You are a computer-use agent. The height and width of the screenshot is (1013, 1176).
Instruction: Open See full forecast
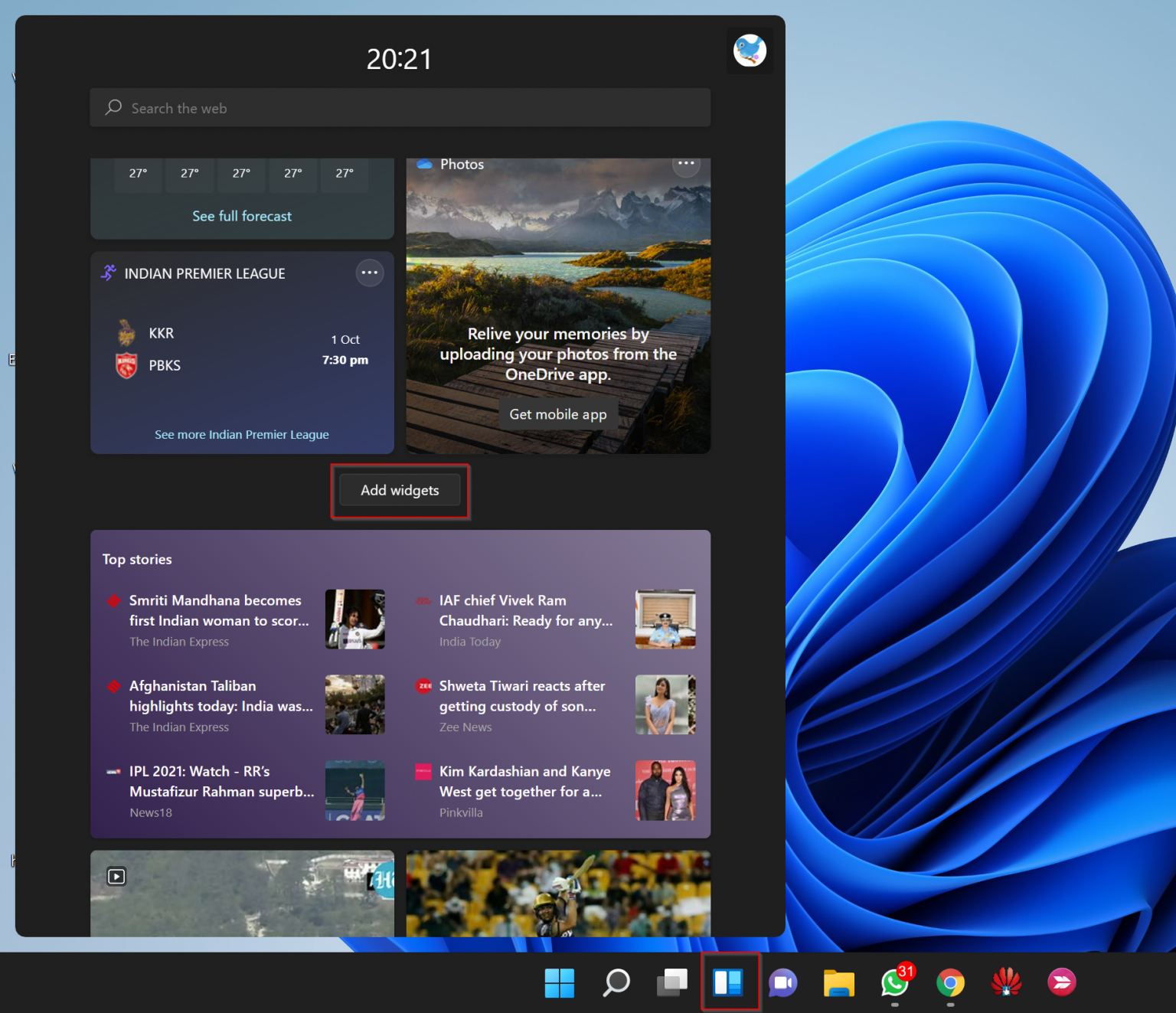tap(241, 216)
